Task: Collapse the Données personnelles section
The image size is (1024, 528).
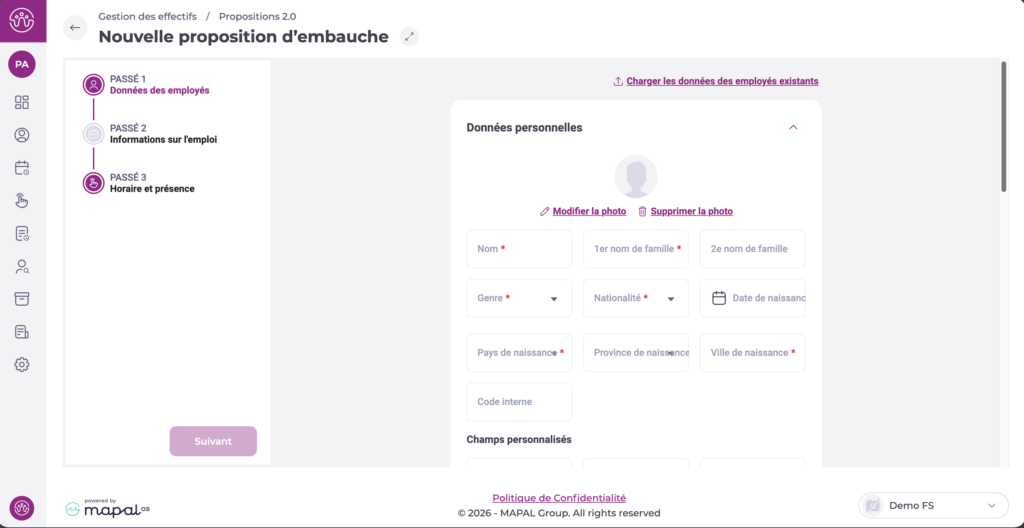Action: pyautogui.click(x=793, y=128)
